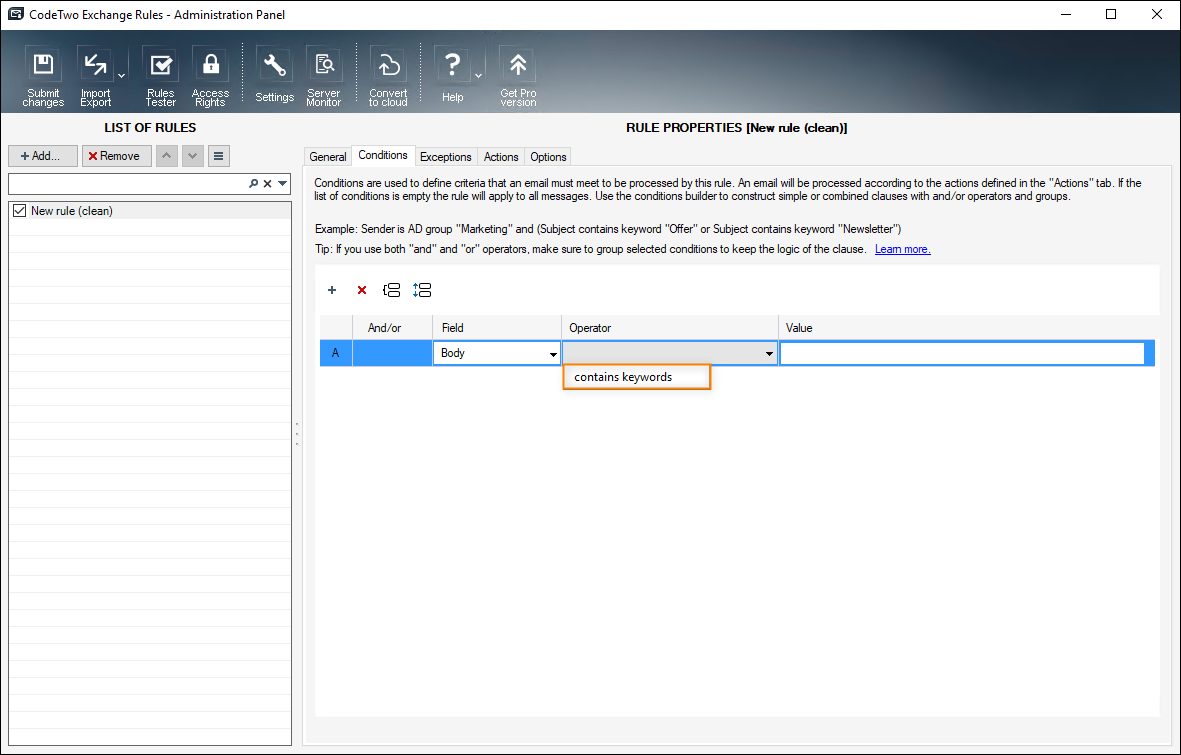Screen dimensions: 1181x755
Task: Delete the condition with the red X icon
Action: 362,290
